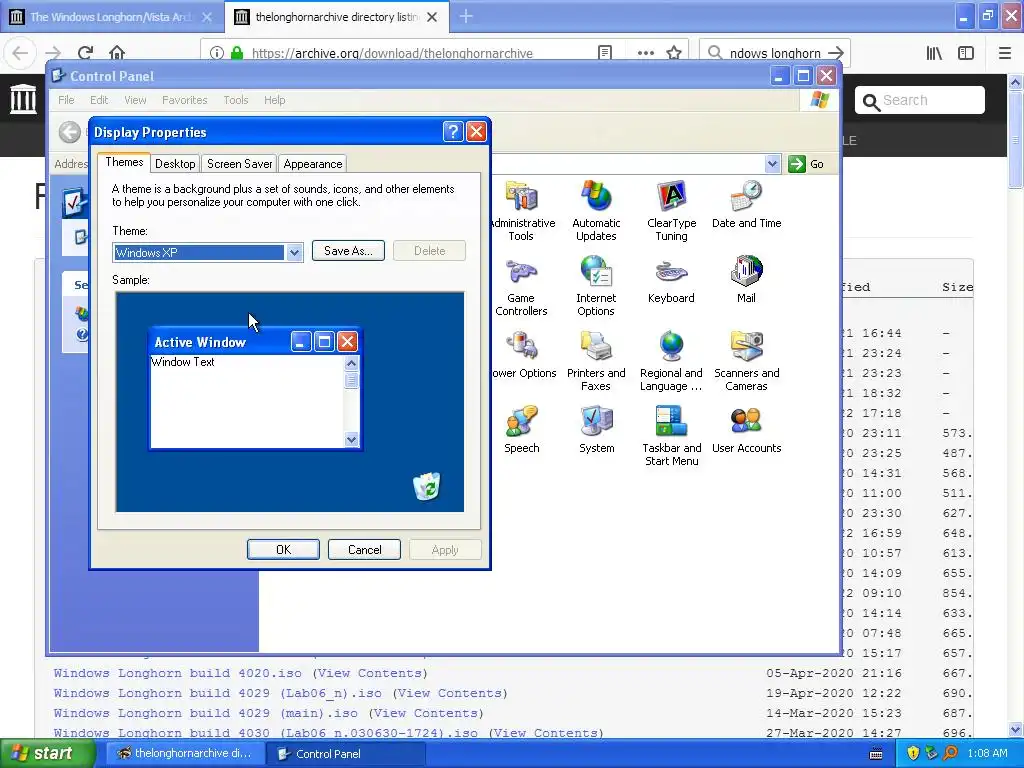Click the archive.org Search field
The height and width of the screenshot is (768, 1024).
tap(920, 100)
